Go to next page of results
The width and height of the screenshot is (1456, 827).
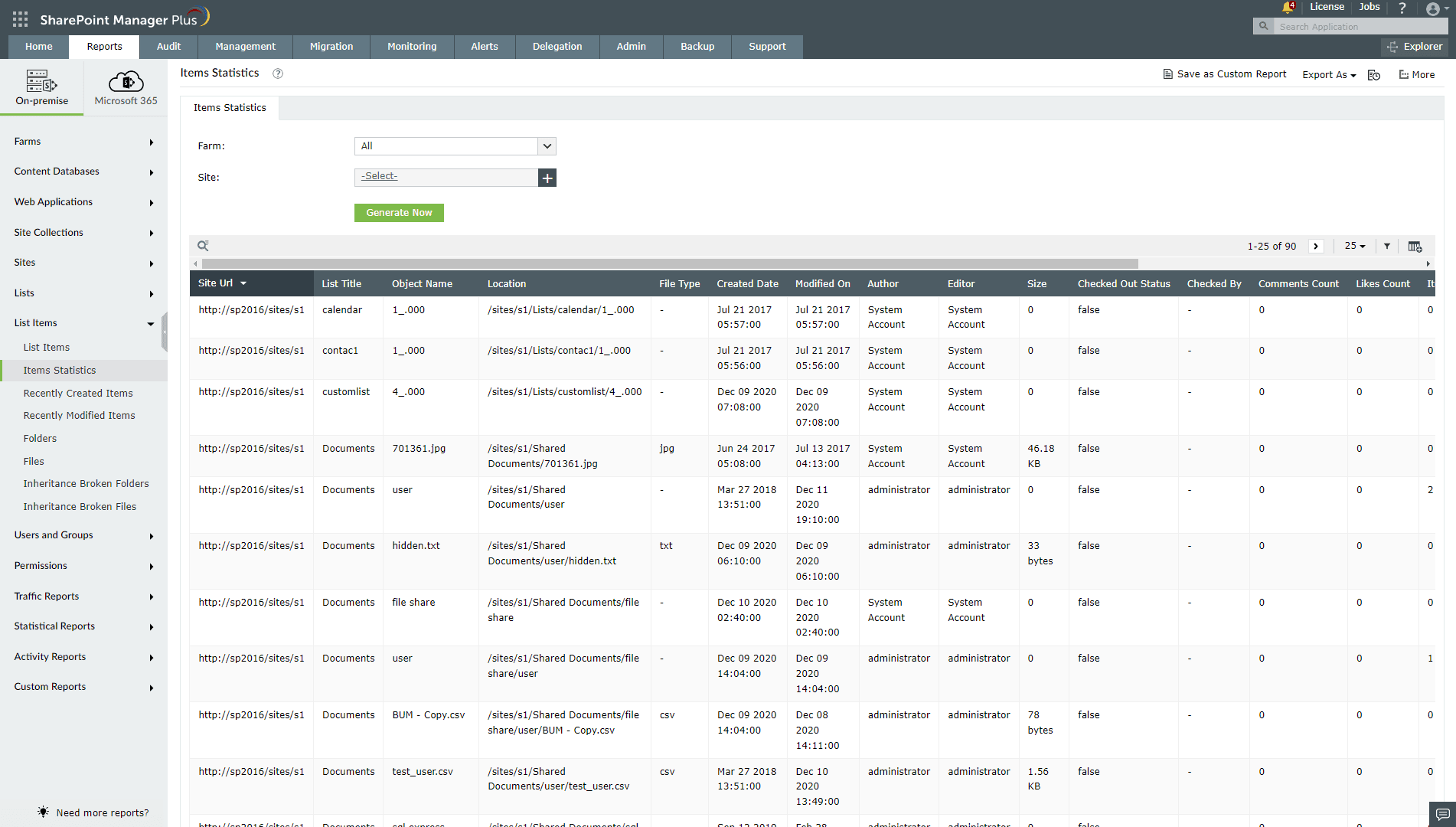pos(1316,246)
